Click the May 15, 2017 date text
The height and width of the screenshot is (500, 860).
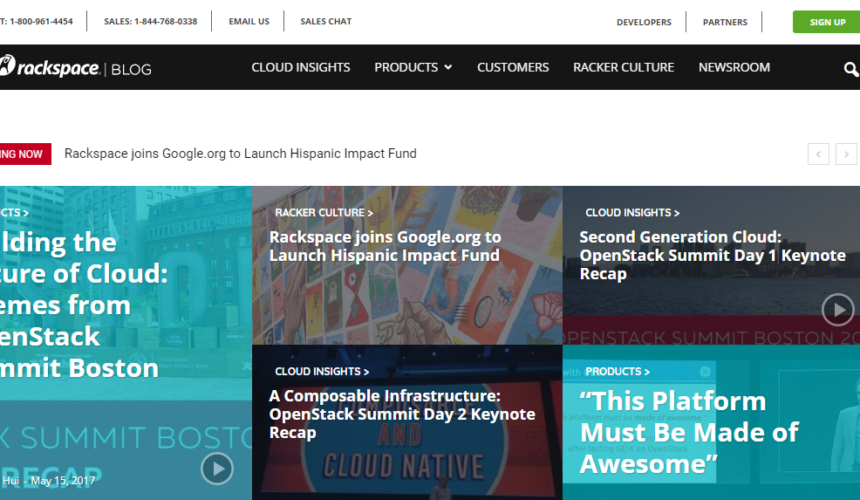63,481
